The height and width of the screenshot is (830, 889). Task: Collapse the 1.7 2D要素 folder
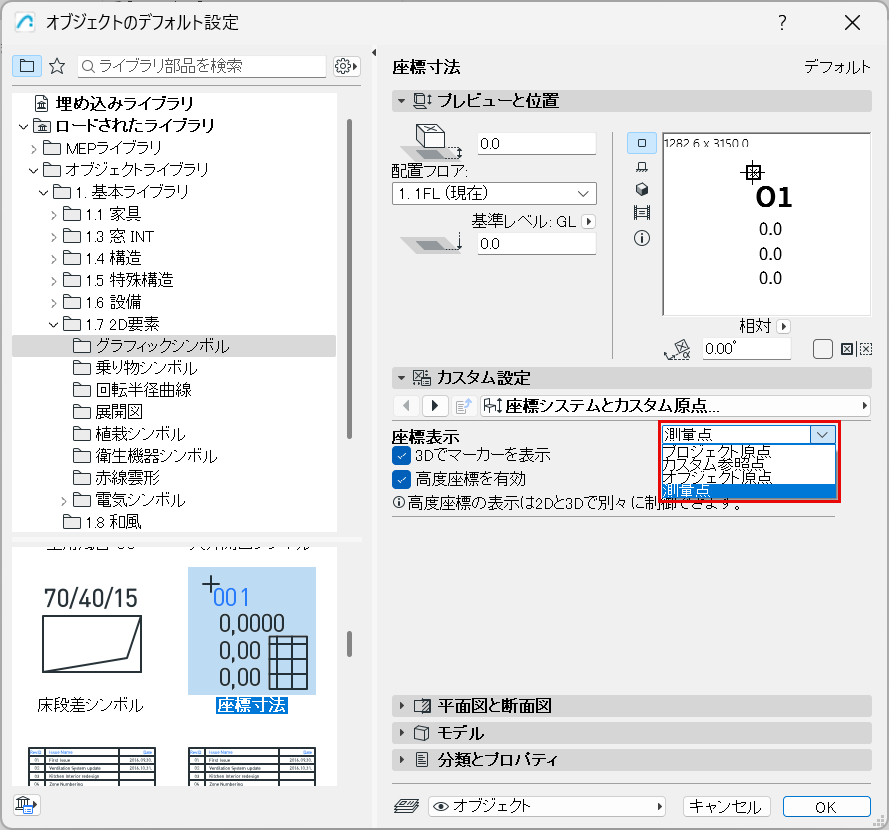pyautogui.click(x=53, y=325)
